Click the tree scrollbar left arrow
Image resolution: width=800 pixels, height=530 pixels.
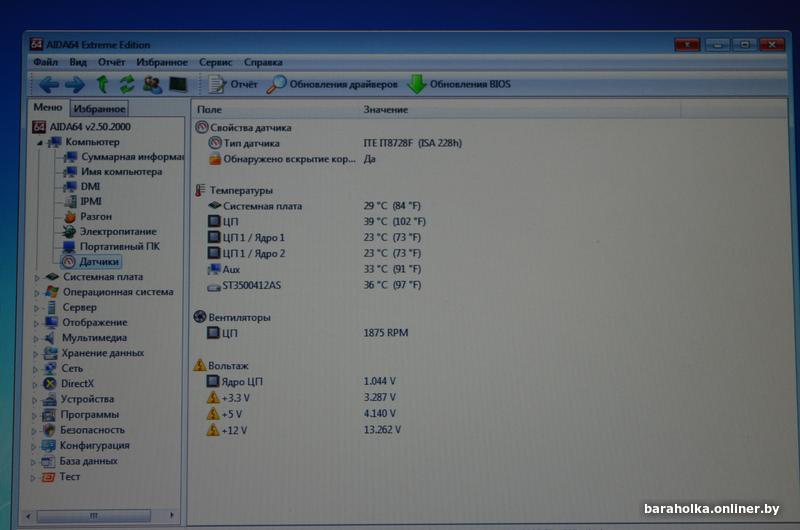coord(28,516)
